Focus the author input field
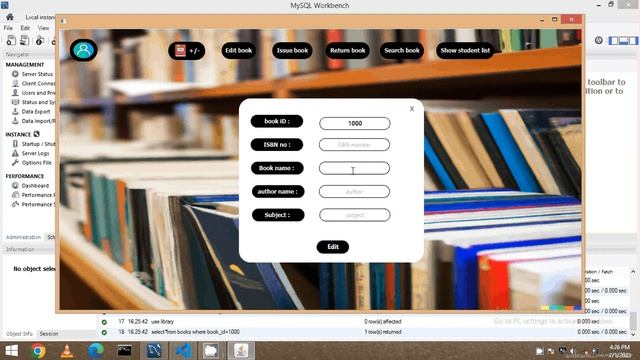 coord(354,191)
